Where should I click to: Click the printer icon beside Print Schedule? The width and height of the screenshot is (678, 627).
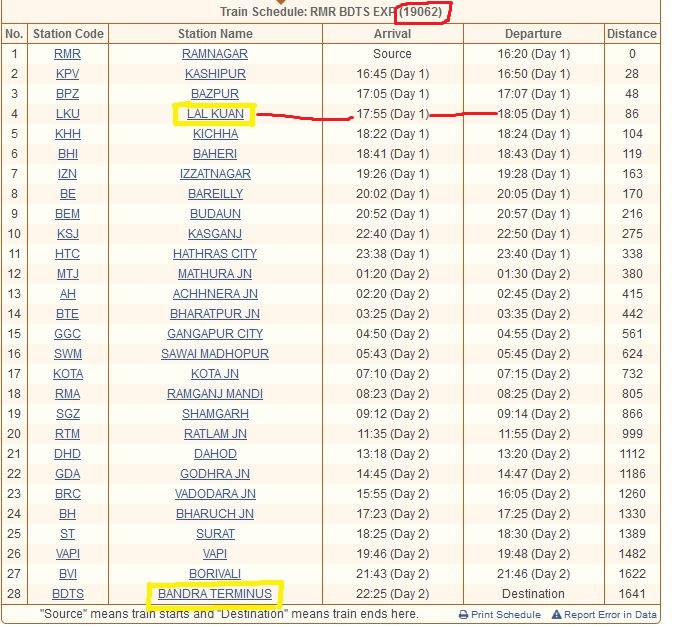463,614
